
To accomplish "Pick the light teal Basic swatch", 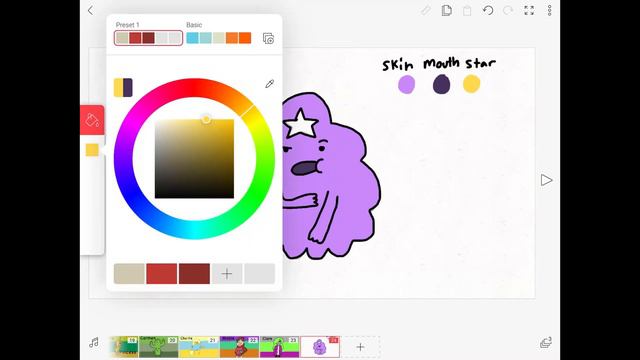I will [x=206, y=38].
